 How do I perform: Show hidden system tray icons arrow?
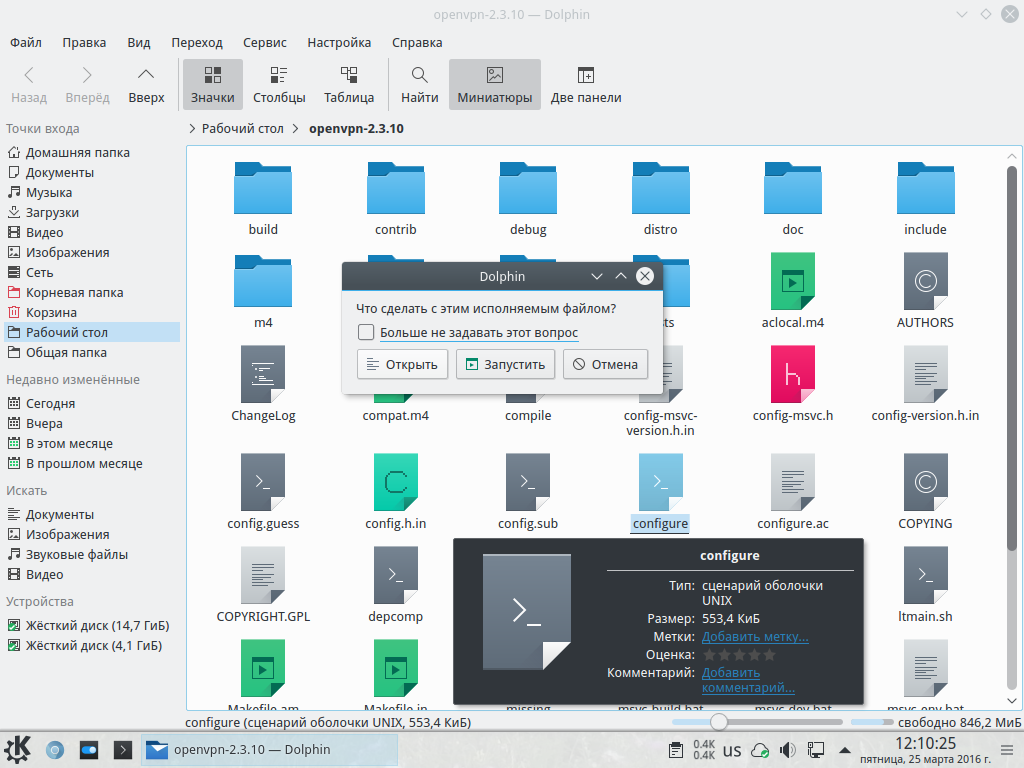[844, 750]
